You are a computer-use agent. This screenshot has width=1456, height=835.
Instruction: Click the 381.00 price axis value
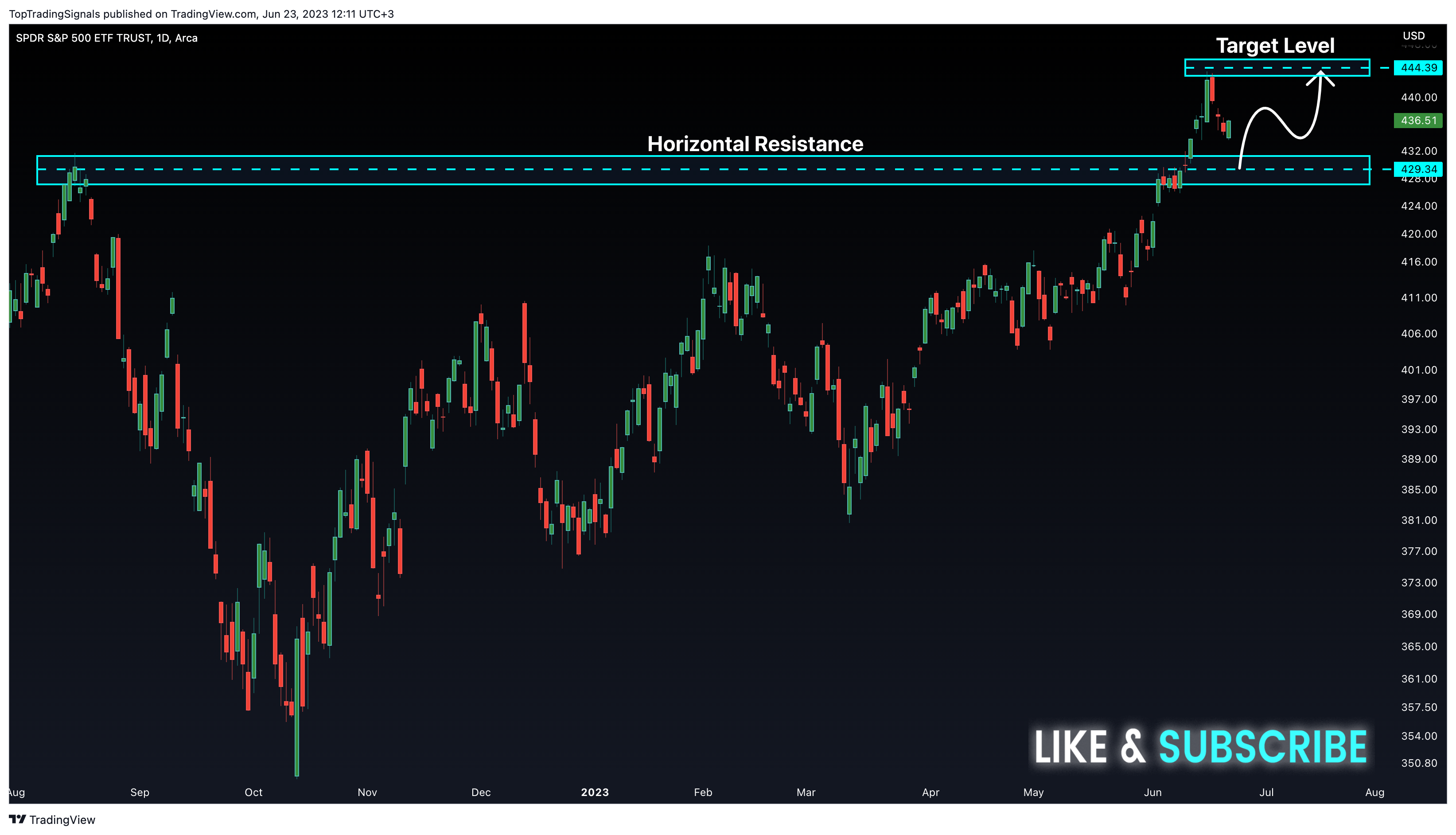point(1419,520)
